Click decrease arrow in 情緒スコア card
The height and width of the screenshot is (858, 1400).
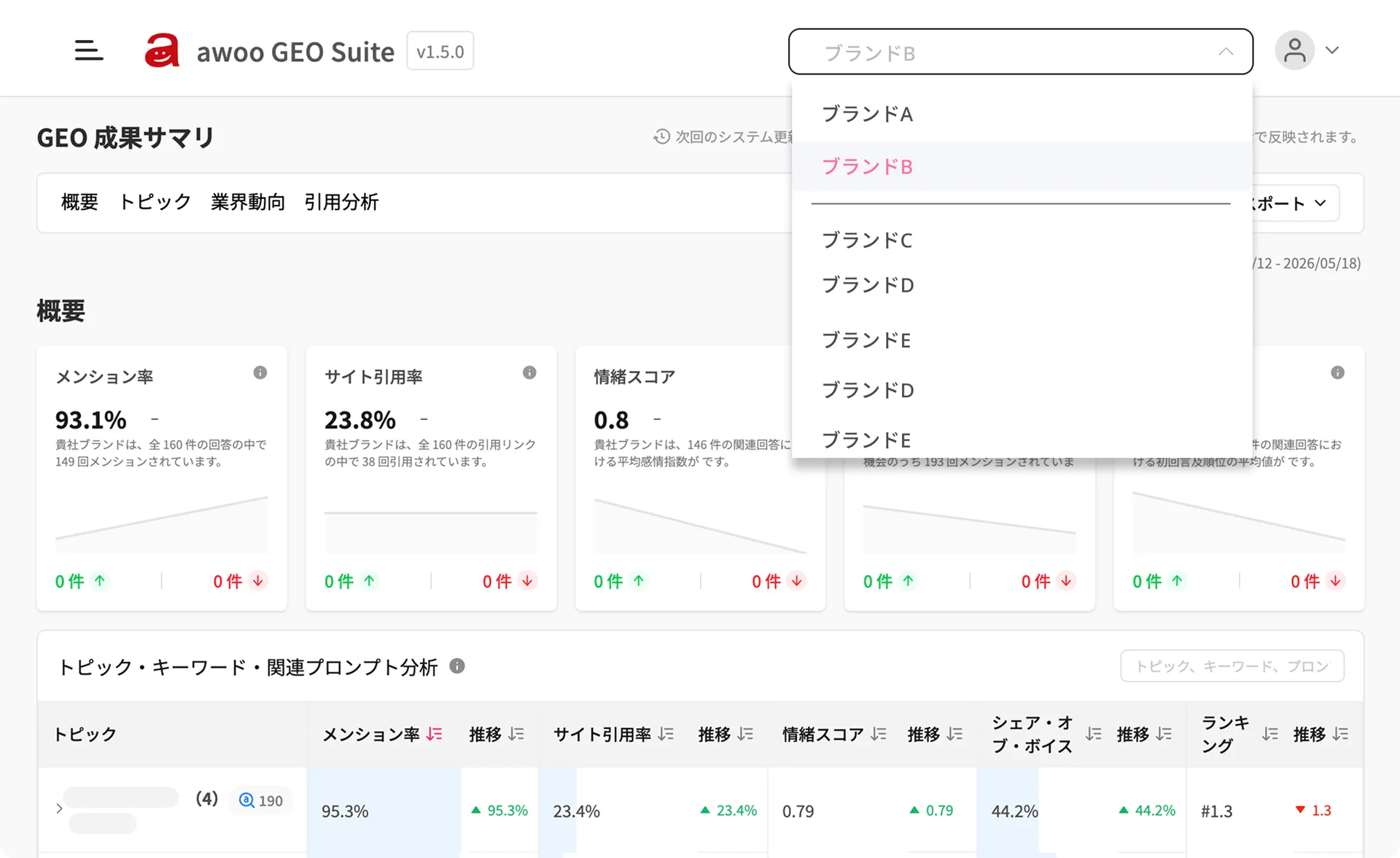click(x=797, y=581)
